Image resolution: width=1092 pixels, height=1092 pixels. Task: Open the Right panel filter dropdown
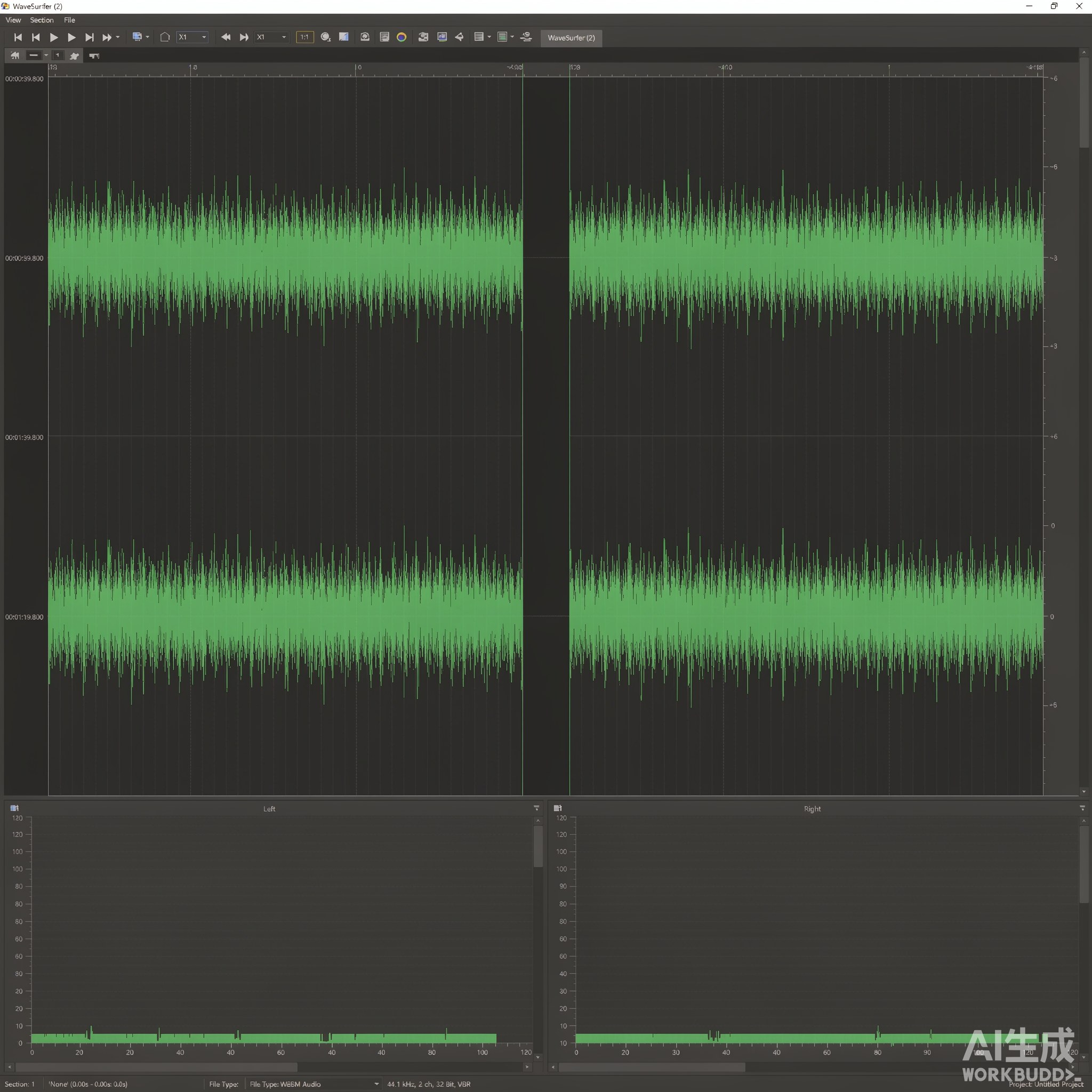pos(1082,808)
